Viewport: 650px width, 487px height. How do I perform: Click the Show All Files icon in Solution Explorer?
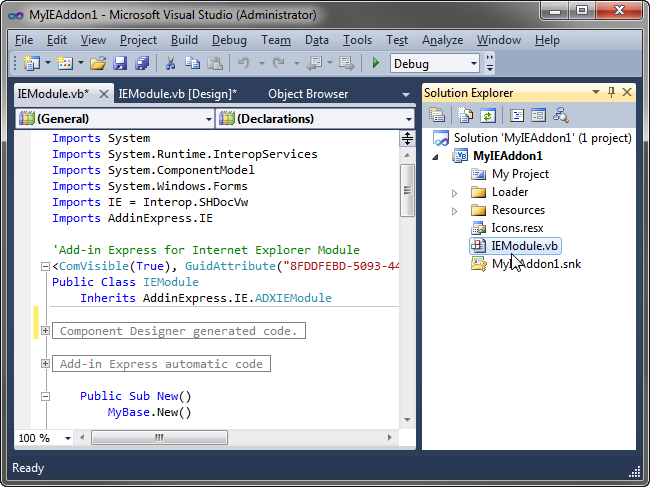[x=465, y=115]
